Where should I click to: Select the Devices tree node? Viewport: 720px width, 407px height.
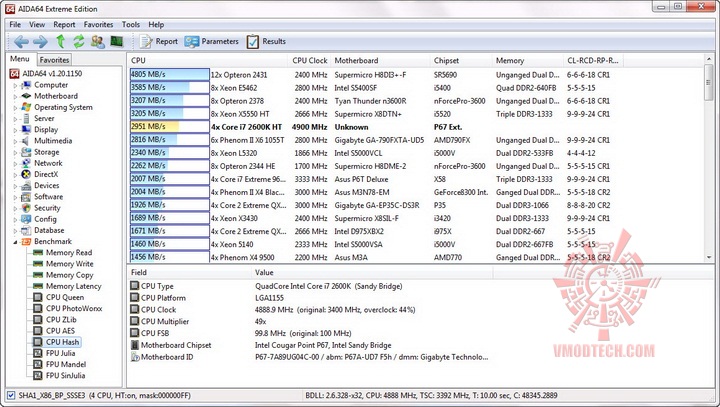46,186
